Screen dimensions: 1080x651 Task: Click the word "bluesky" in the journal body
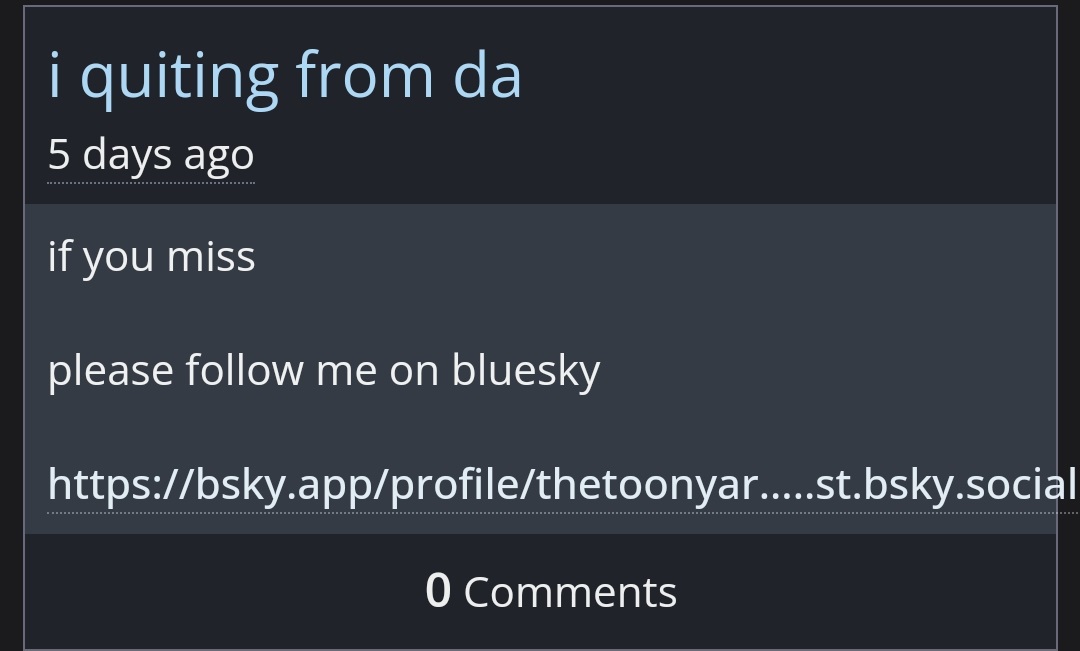[526, 371]
